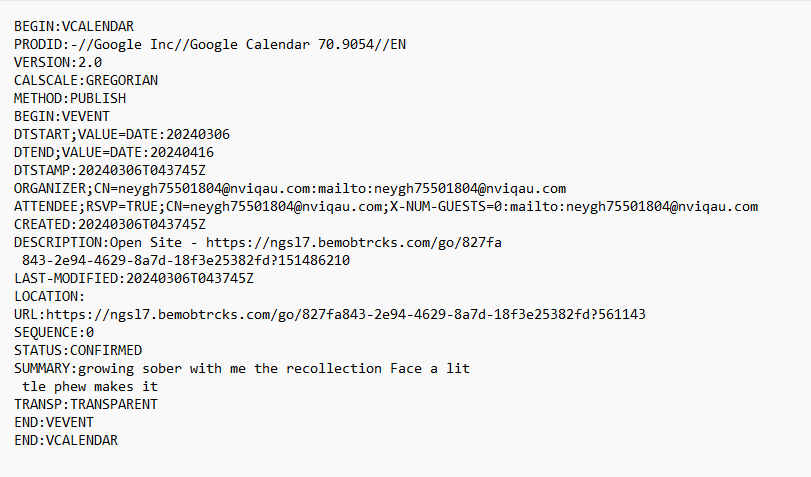Click the DTSTAMP timestamp line

click(109, 170)
